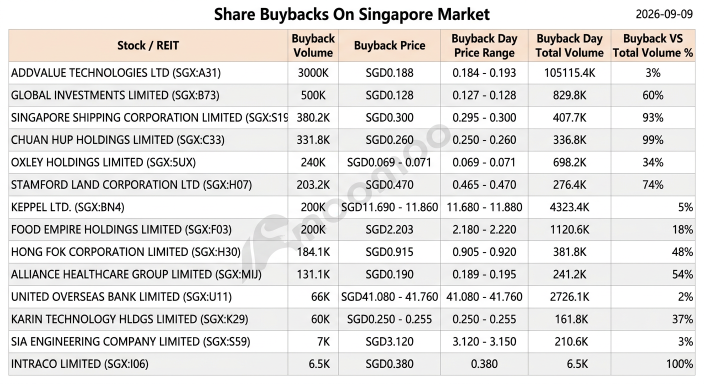Click Global Investments percentage 60%
Screen dimensions: 704x384
coord(653,95)
